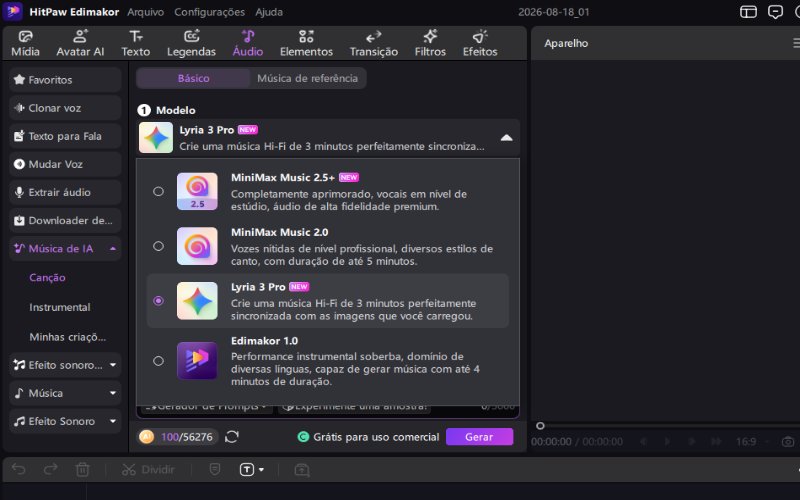This screenshot has width=800, height=500.
Task: Collapse the Modelo dropdown with the up arrow
Action: (x=506, y=138)
